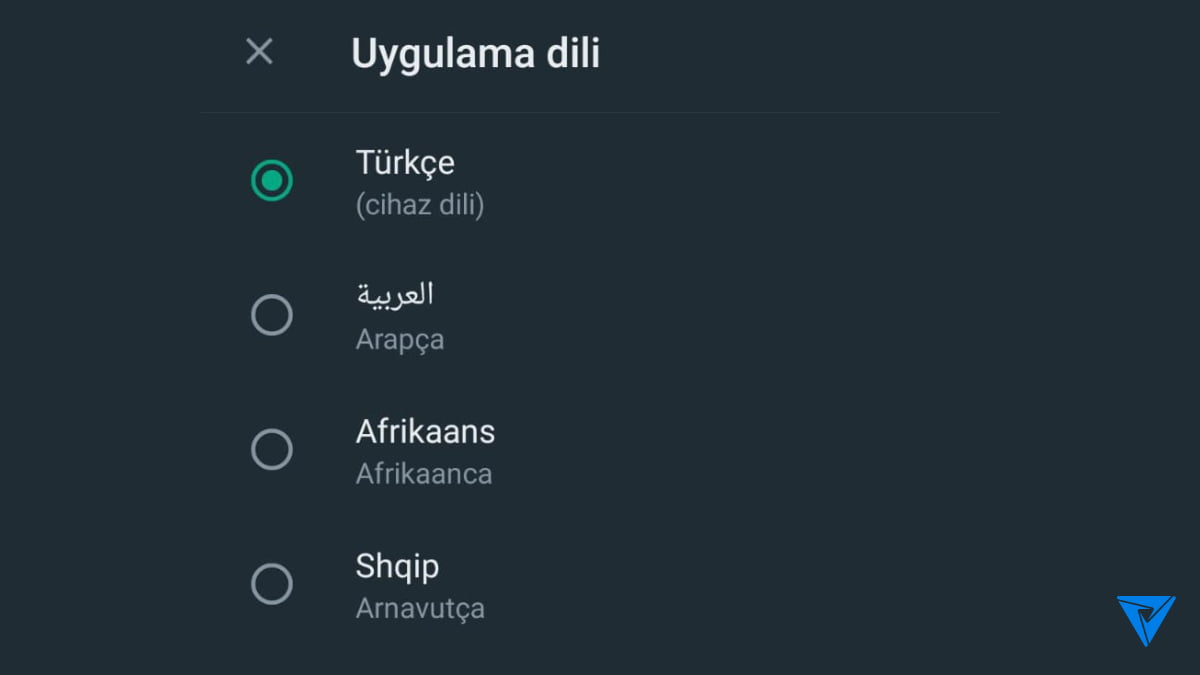The width and height of the screenshot is (1200, 675).
Task: Tap the currently selected language option Türkçe
Action: coord(404,181)
